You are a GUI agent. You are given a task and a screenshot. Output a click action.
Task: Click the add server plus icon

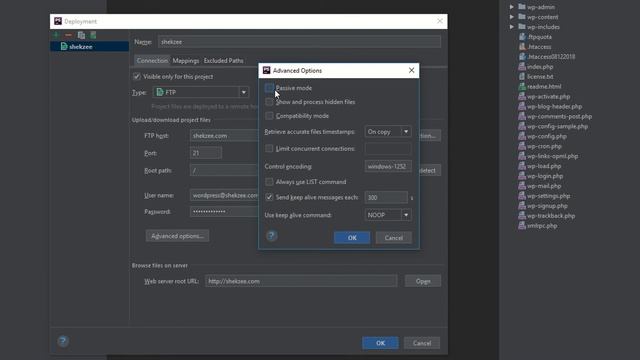[x=56, y=35]
